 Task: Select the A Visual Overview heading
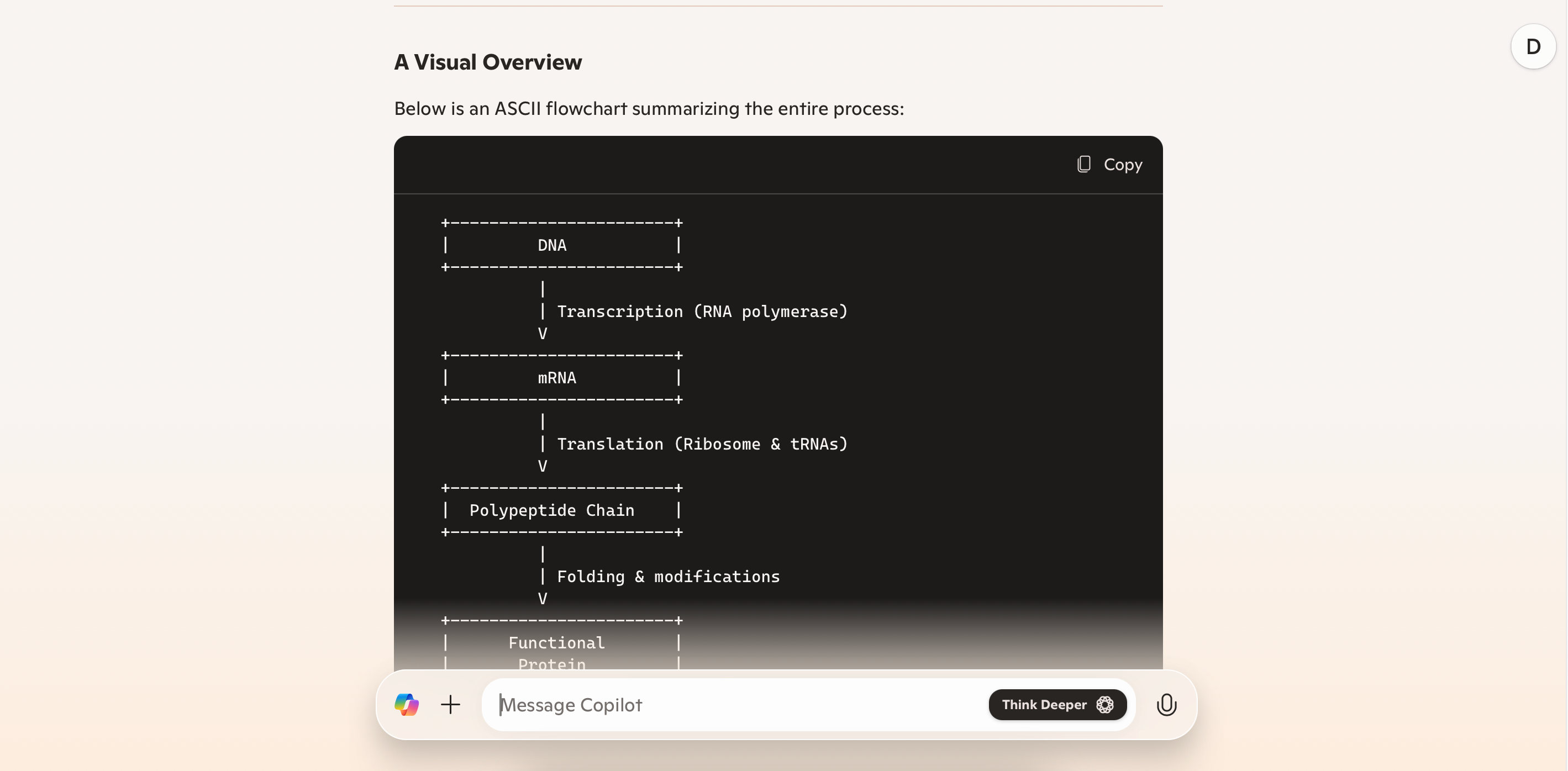tap(487, 61)
